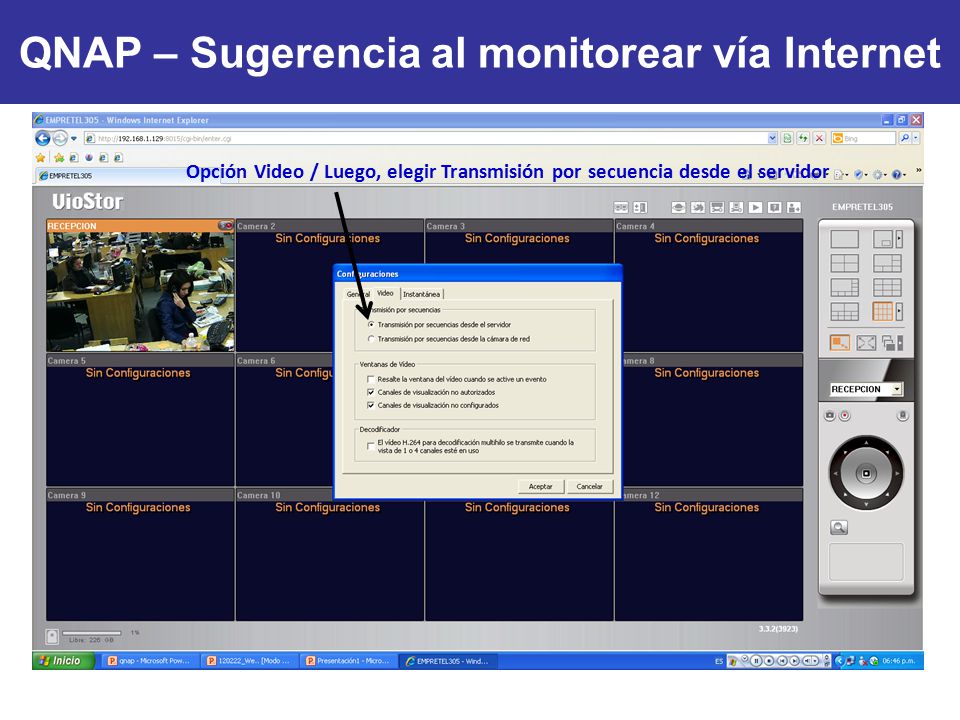Open recent pages dropdown arrow

click(x=74, y=138)
